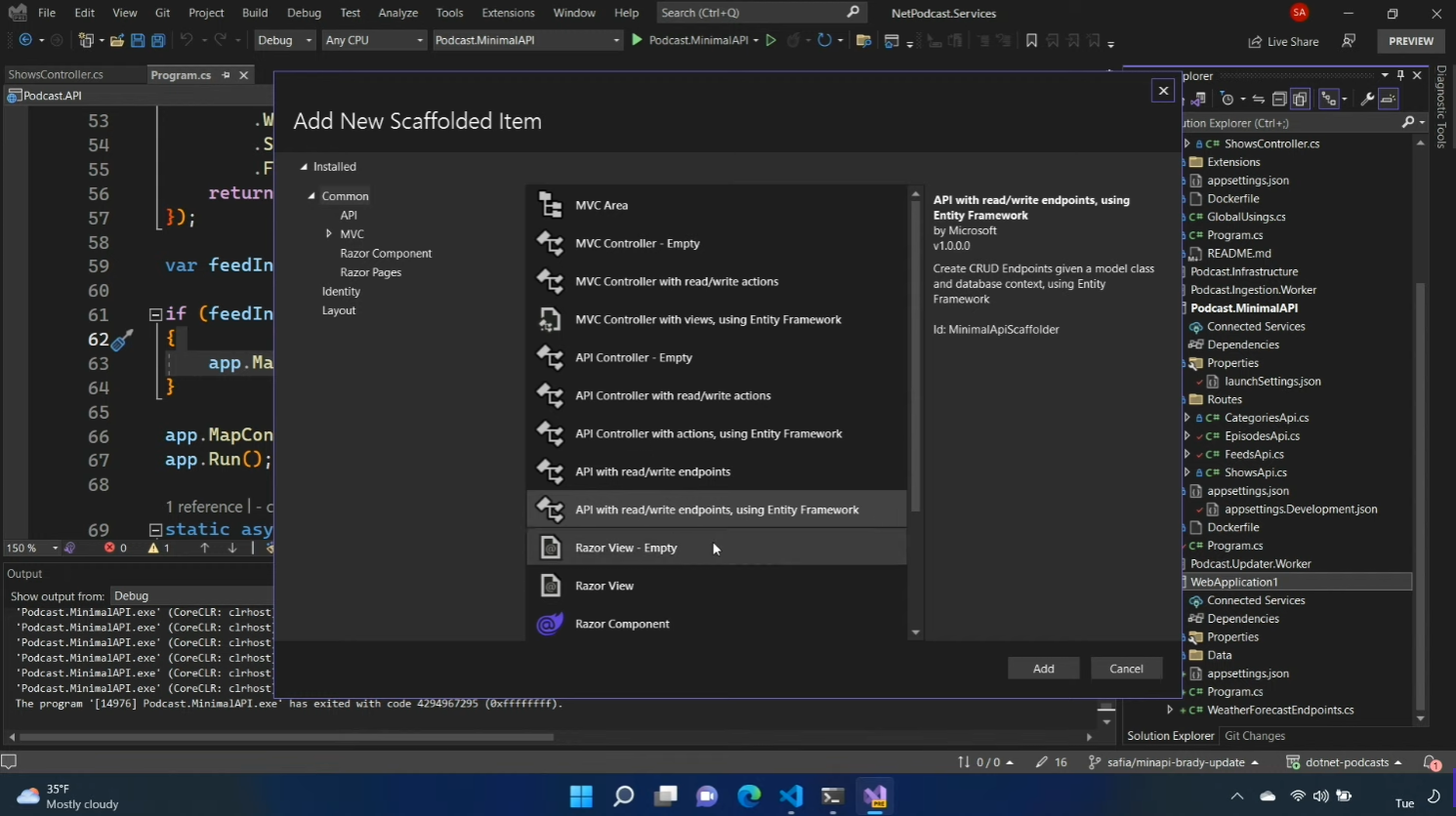Screen dimensions: 1456x816
Task: Select API Controller - Empty template
Action: coord(634,357)
